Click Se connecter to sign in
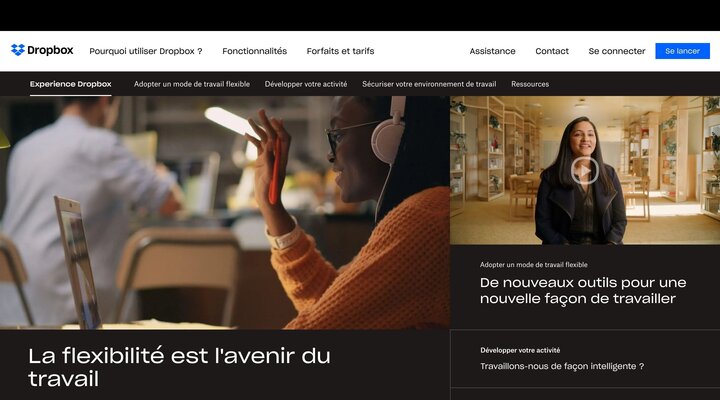This screenshot has width=720, height=400. (617, 51)
